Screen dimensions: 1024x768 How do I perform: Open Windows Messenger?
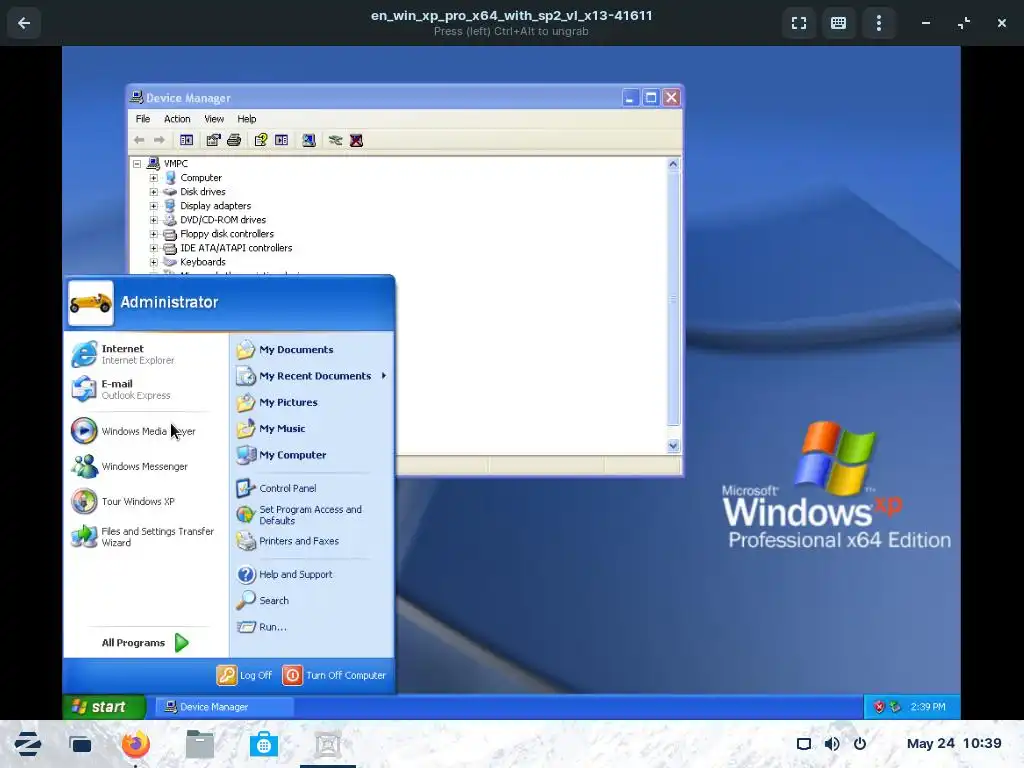[144, 466]
